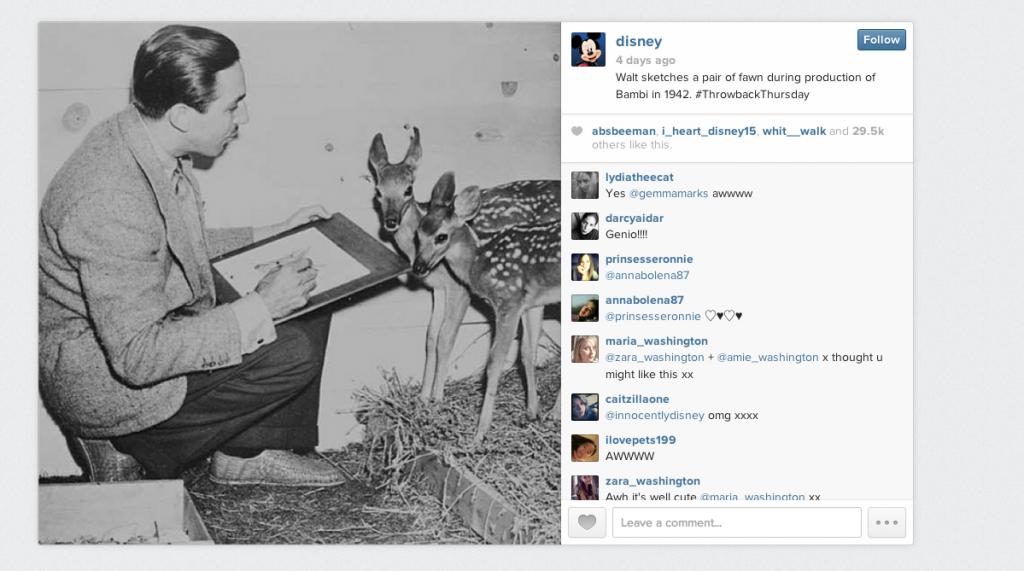Open the whit__walk profile link
The height and width of the screenshot is (571, 1024).
pos(794,131)
